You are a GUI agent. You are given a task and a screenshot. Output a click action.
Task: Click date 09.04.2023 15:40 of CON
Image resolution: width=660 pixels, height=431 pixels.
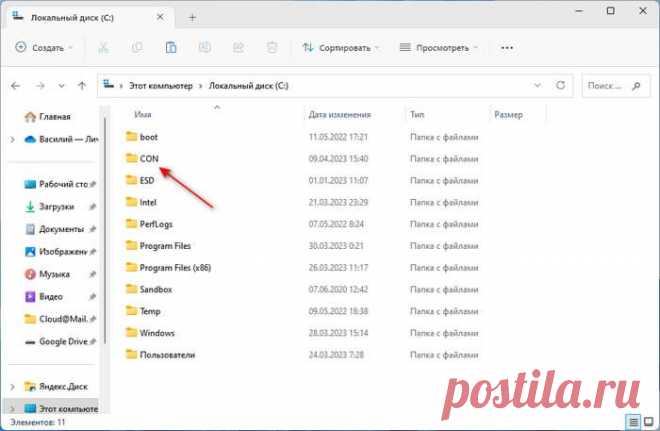click(x=338, y=159)
